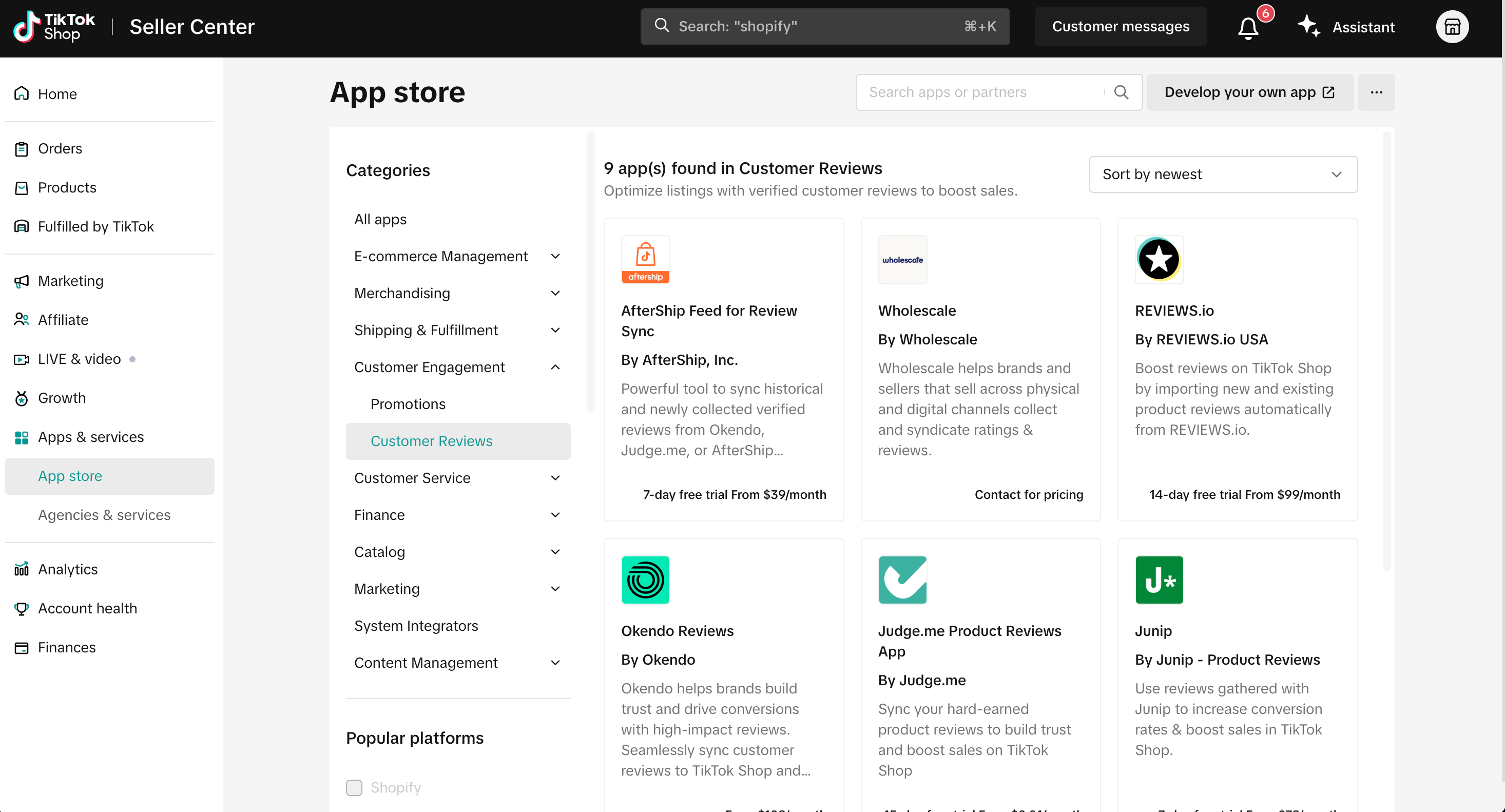This screenshot has width=1505, height=812.
Task: Click the magnifier icon in apps search
Action: click(x=1121, y=92)
